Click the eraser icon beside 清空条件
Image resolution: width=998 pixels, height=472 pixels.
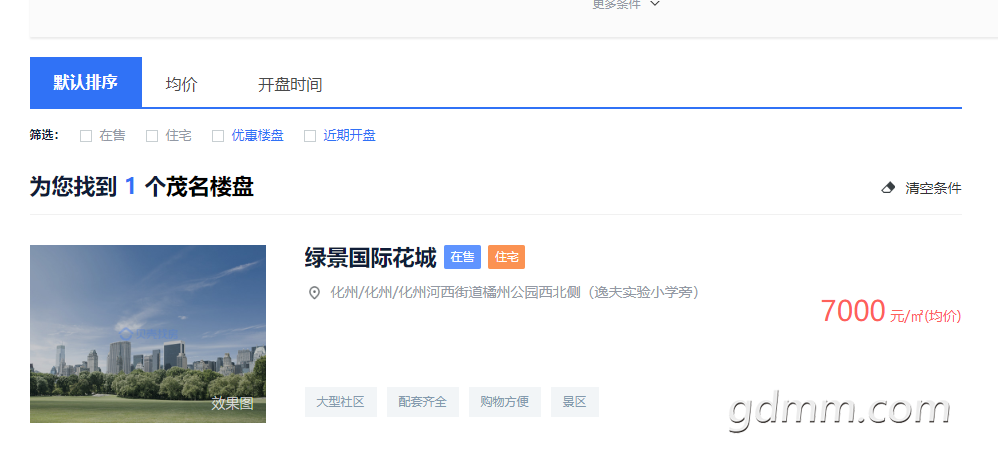888,188
